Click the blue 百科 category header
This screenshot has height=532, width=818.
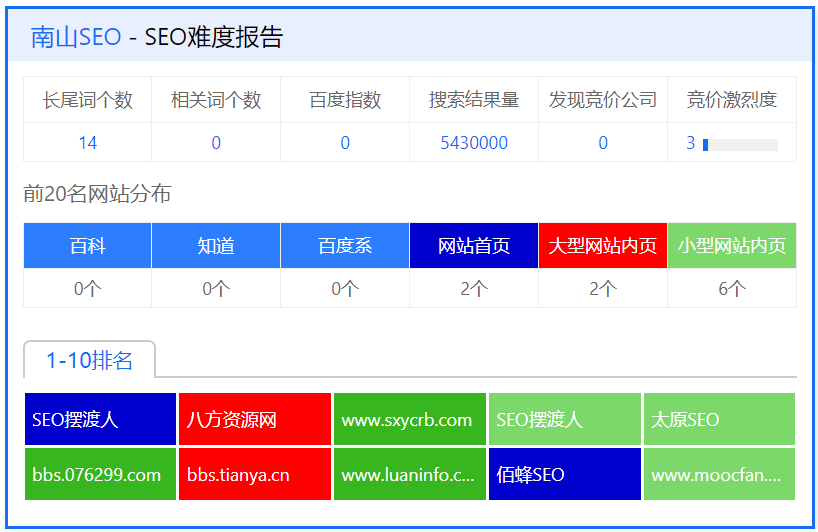(x=88, y=246)
